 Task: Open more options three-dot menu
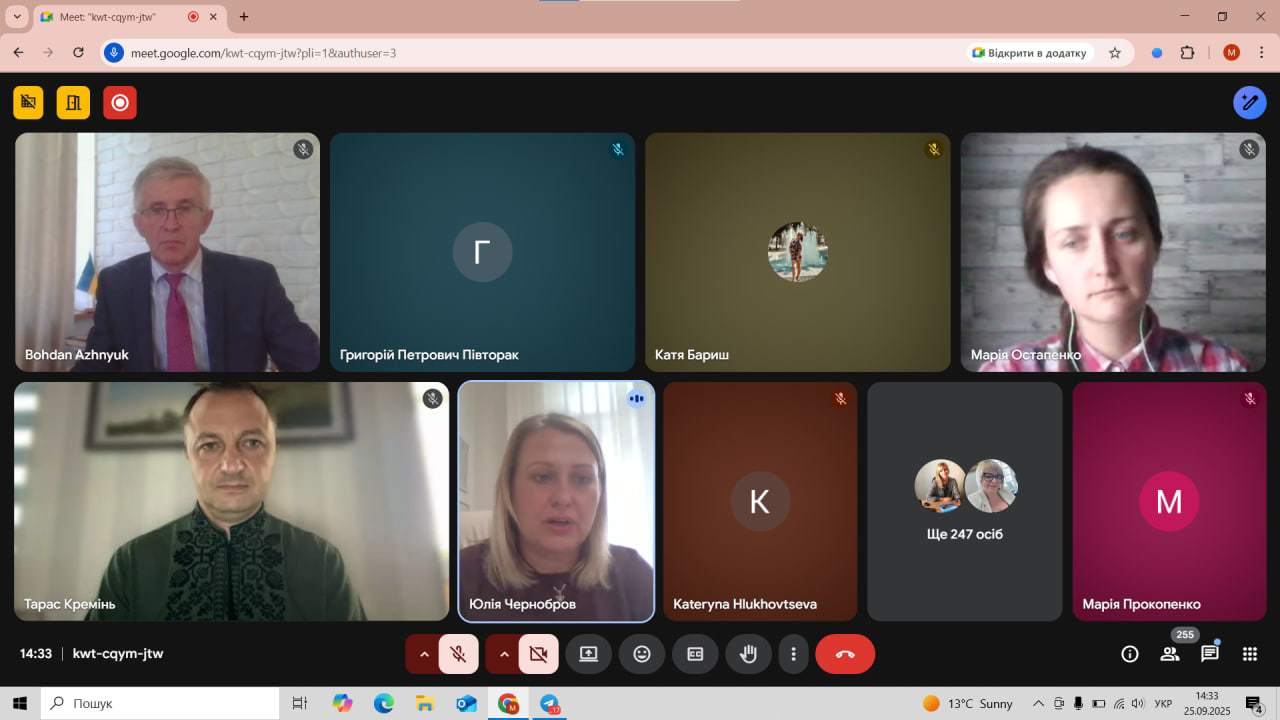[794, 654]
